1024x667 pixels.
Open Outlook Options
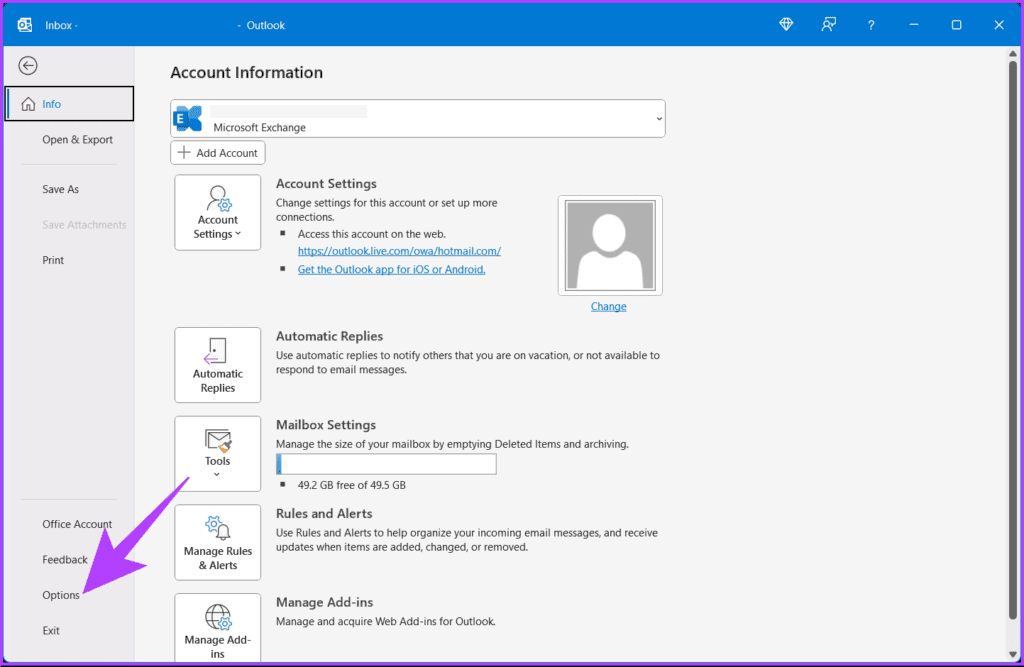(61, 595)
